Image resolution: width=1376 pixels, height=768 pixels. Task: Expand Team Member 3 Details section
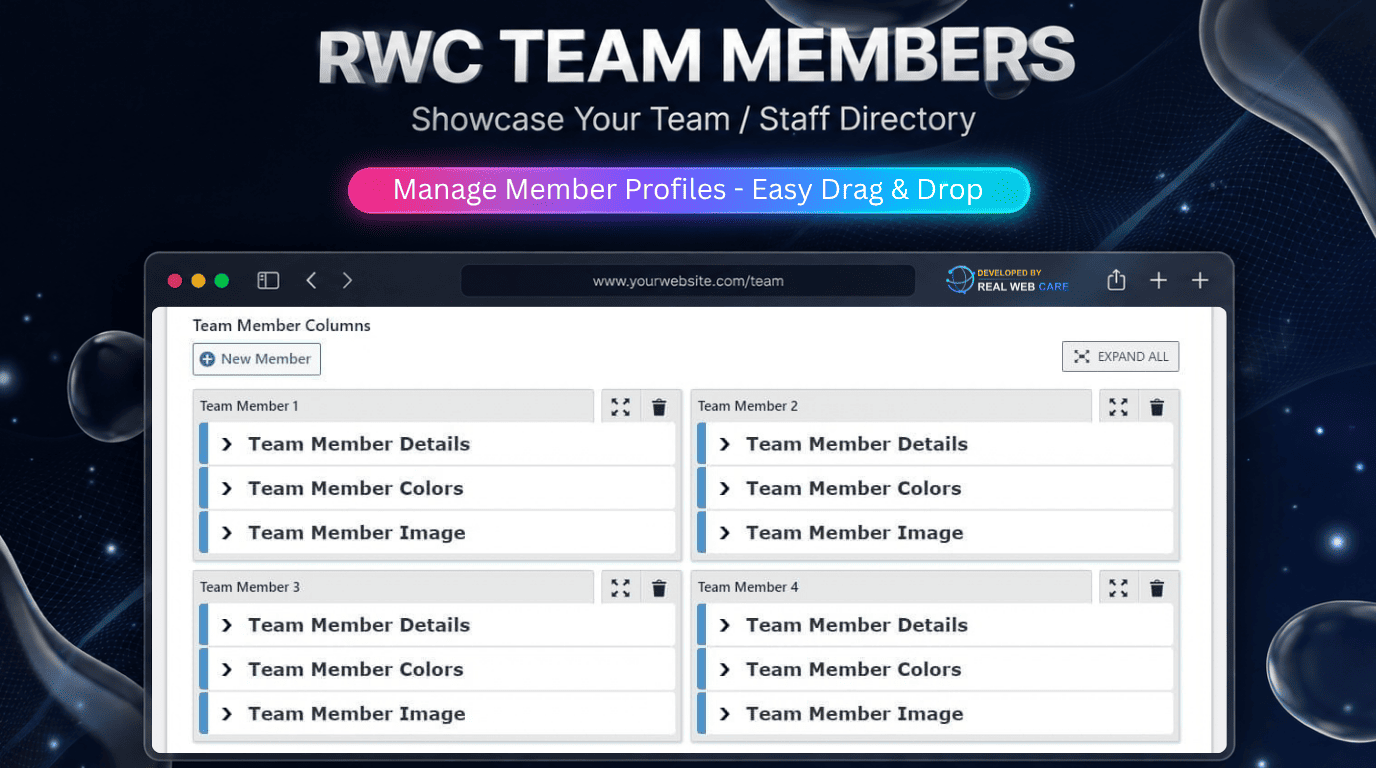click(437, 625)
